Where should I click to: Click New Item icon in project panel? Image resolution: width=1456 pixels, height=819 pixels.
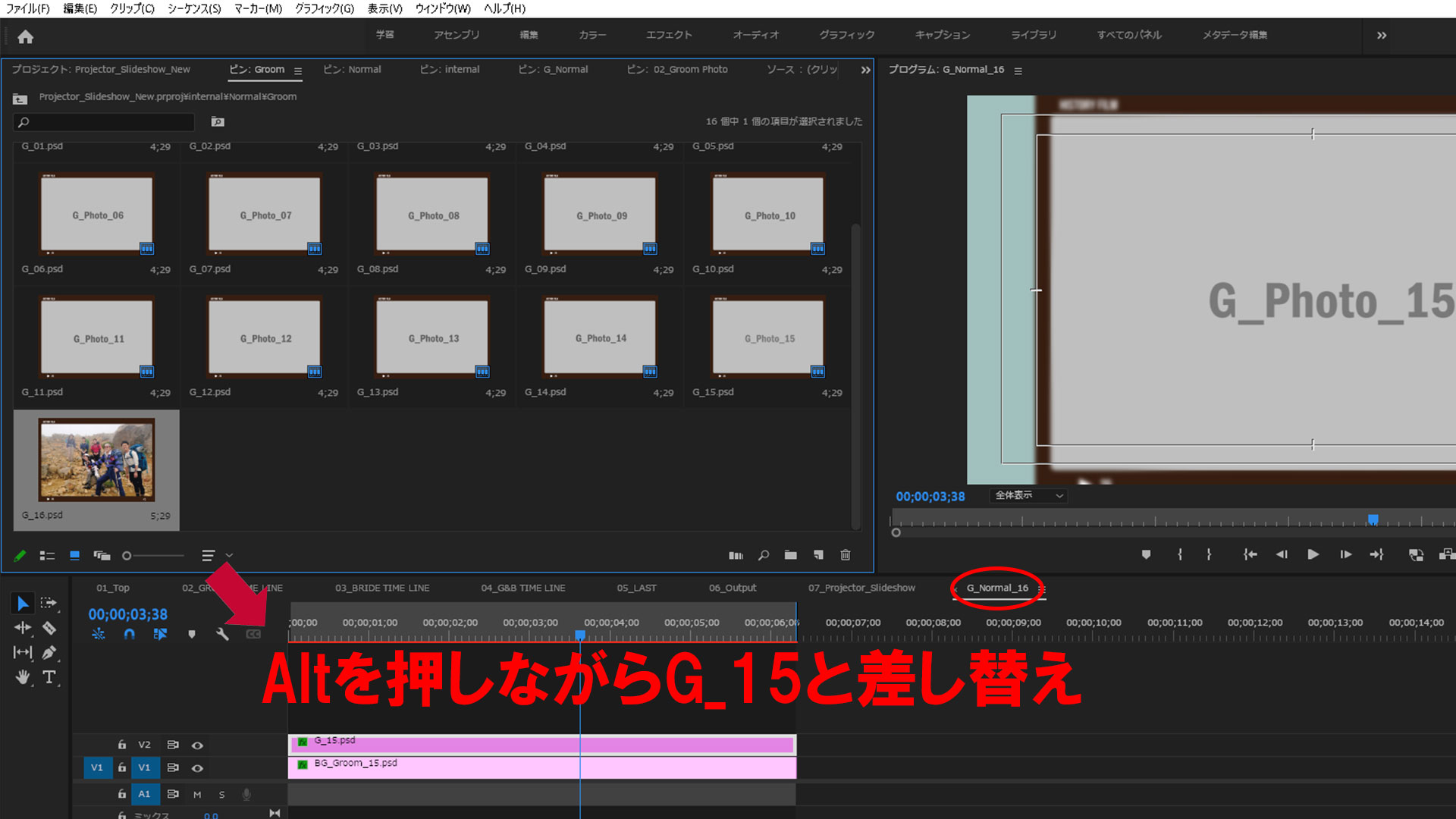click(818, 555)
